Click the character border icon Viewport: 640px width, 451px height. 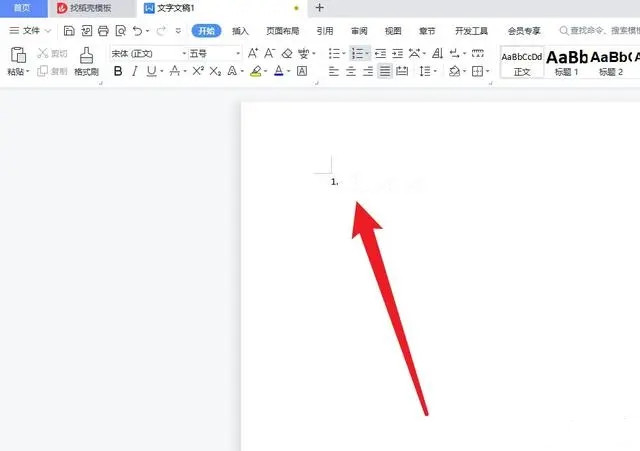click(x=302, y=71)
